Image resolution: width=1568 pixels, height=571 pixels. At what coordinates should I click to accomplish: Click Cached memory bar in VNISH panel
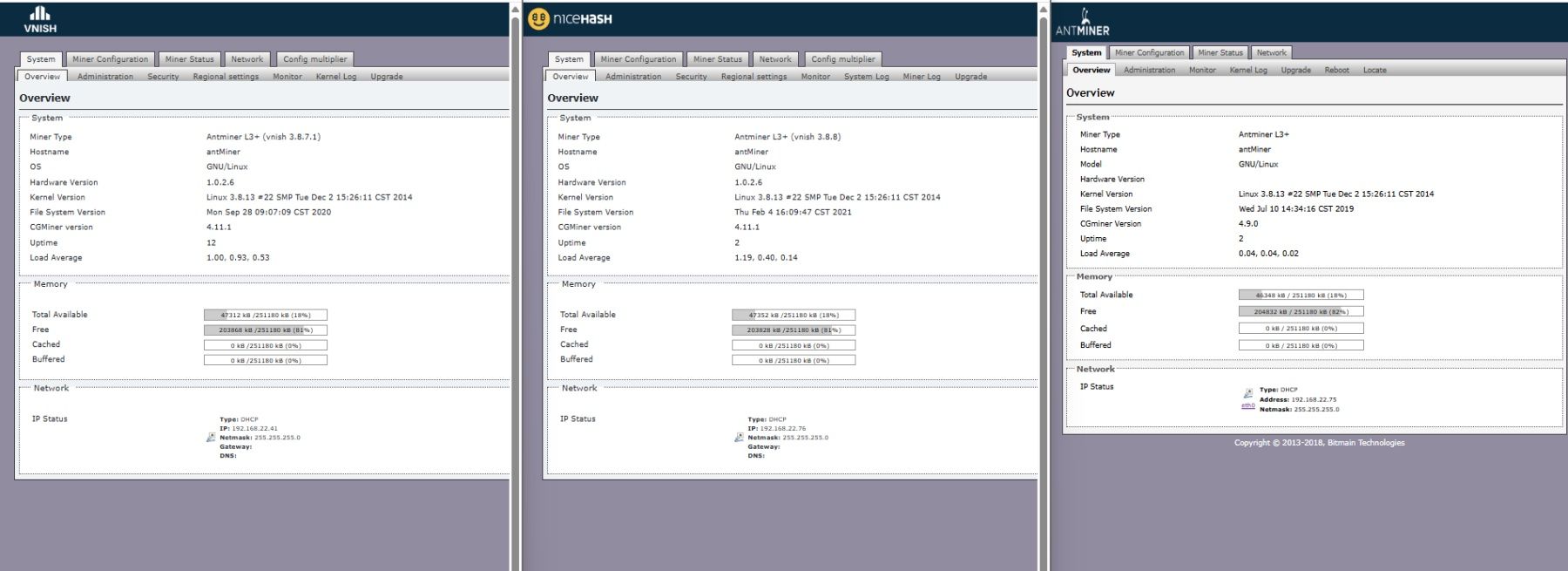266,345
